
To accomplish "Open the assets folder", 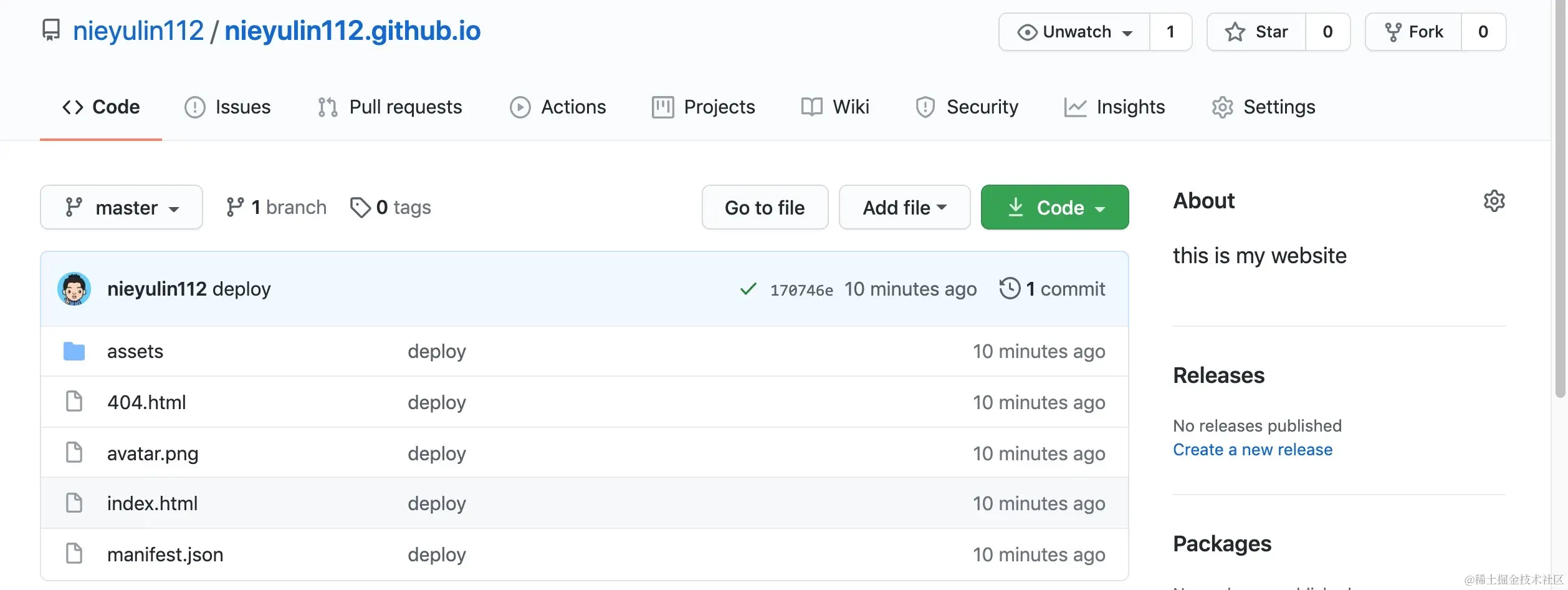I will [135, 351].
